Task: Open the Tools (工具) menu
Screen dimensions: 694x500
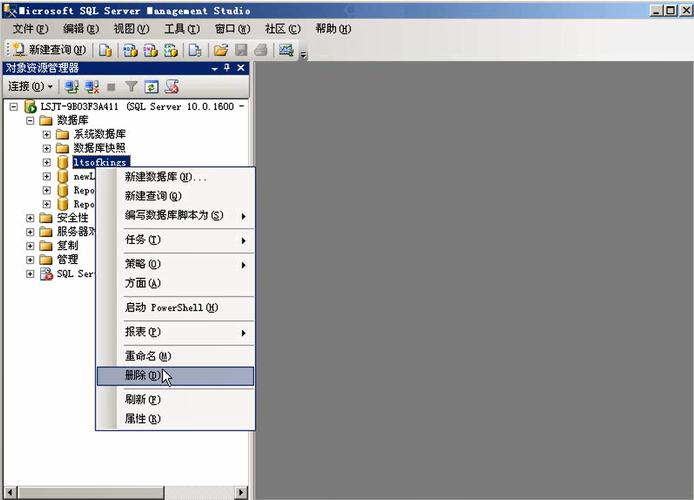Action: click(x=182, y=29)
